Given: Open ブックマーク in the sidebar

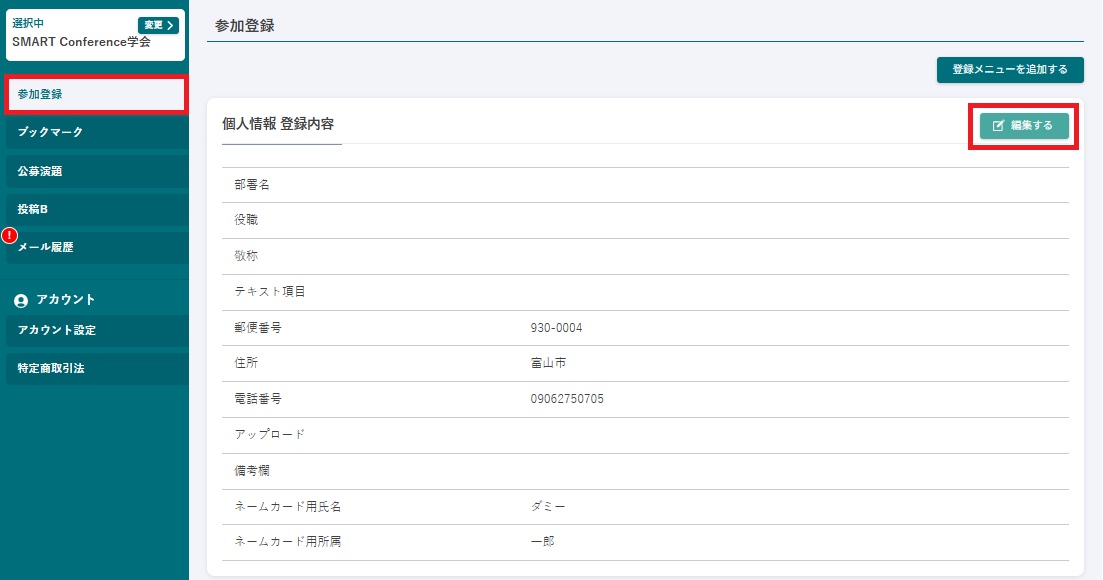Looking at the screenshot, I should tap(95, 132).
